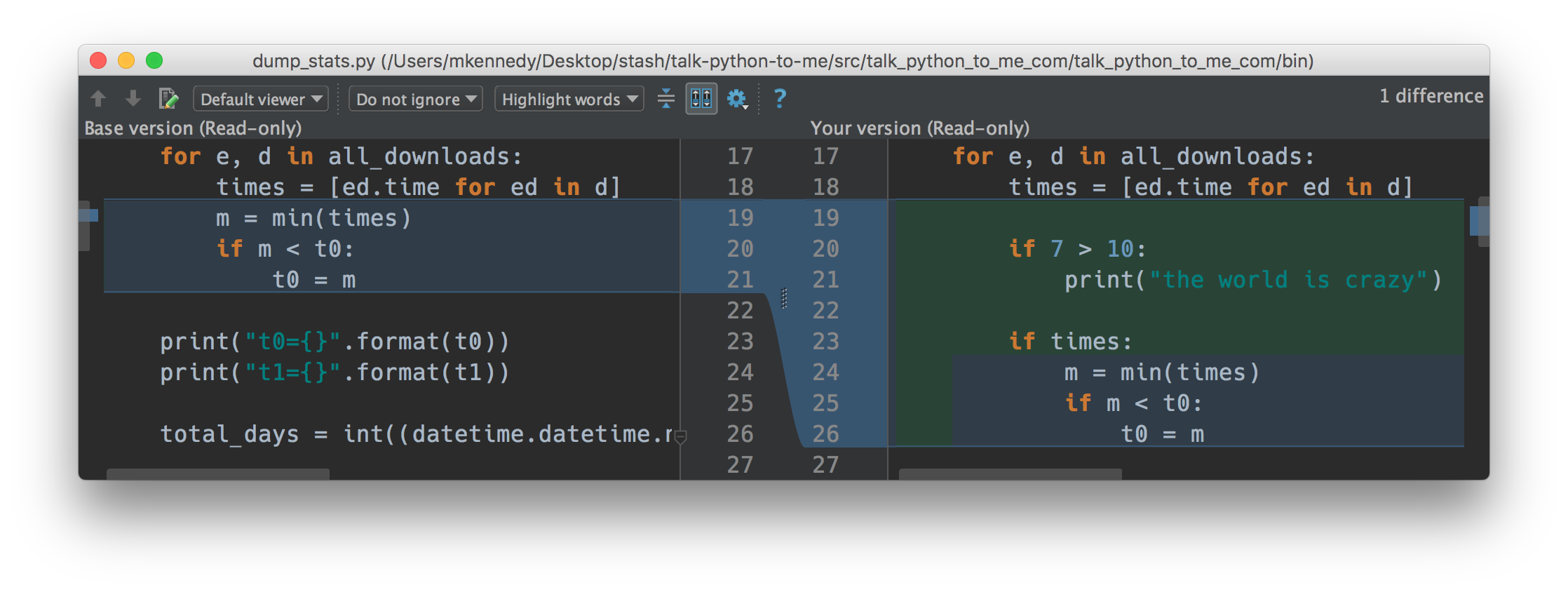Viewport: 1568px width, 592px height.
Task: Click the red close window button
Action: coord(98,61)
